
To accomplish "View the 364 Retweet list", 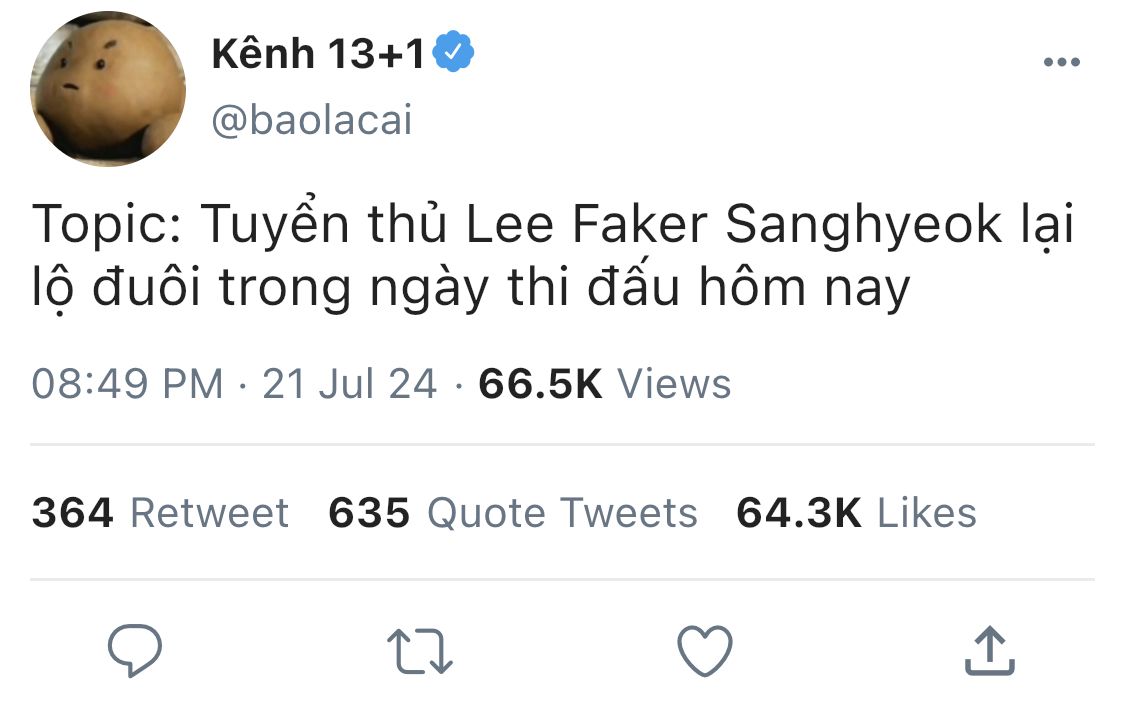I will 160,513.
